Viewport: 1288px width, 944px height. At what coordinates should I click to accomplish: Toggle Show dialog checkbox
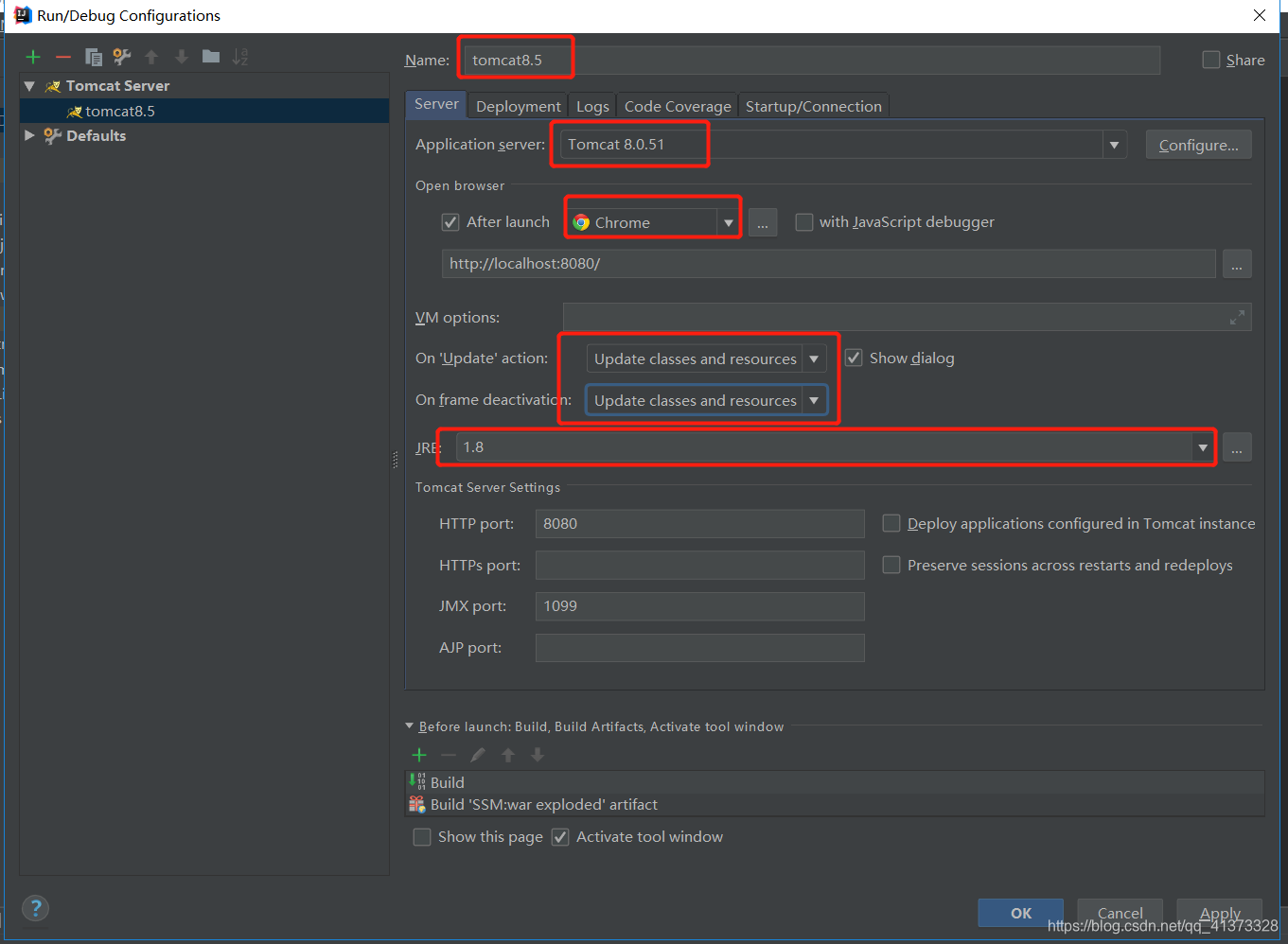tap(854, 358)
